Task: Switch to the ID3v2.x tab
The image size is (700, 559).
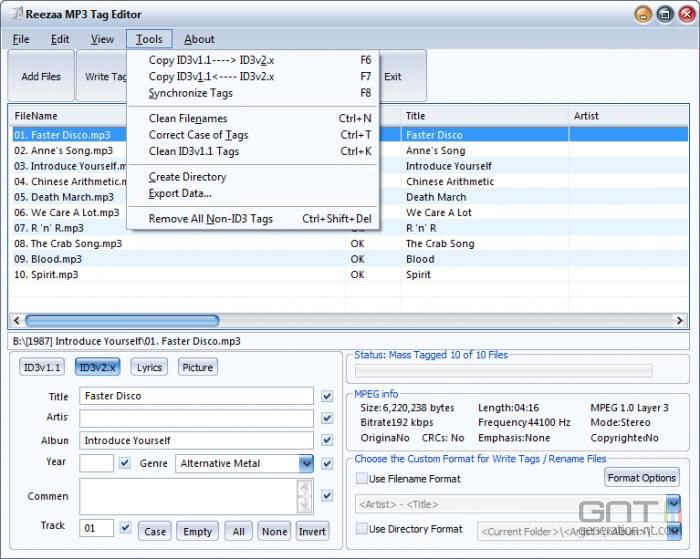Action: pos(97,367)
